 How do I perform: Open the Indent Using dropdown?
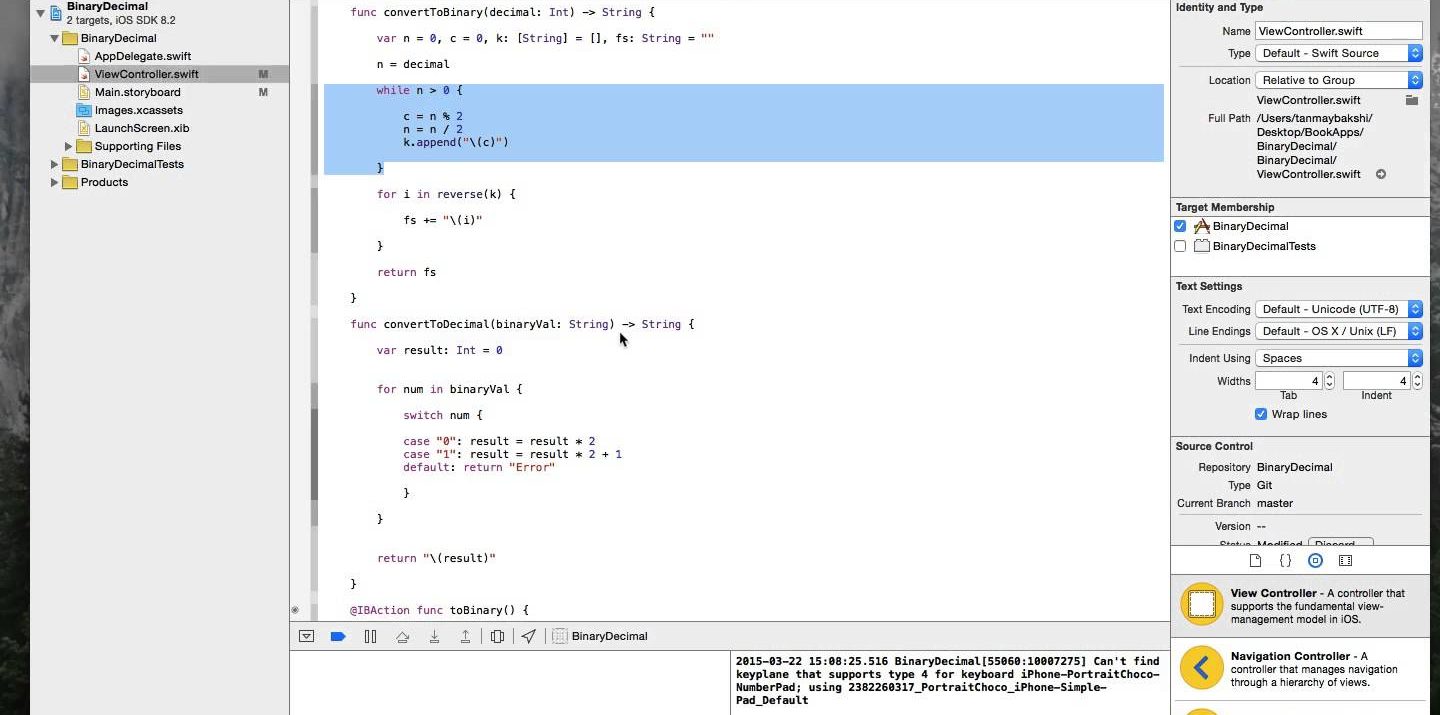[1339, 358]
